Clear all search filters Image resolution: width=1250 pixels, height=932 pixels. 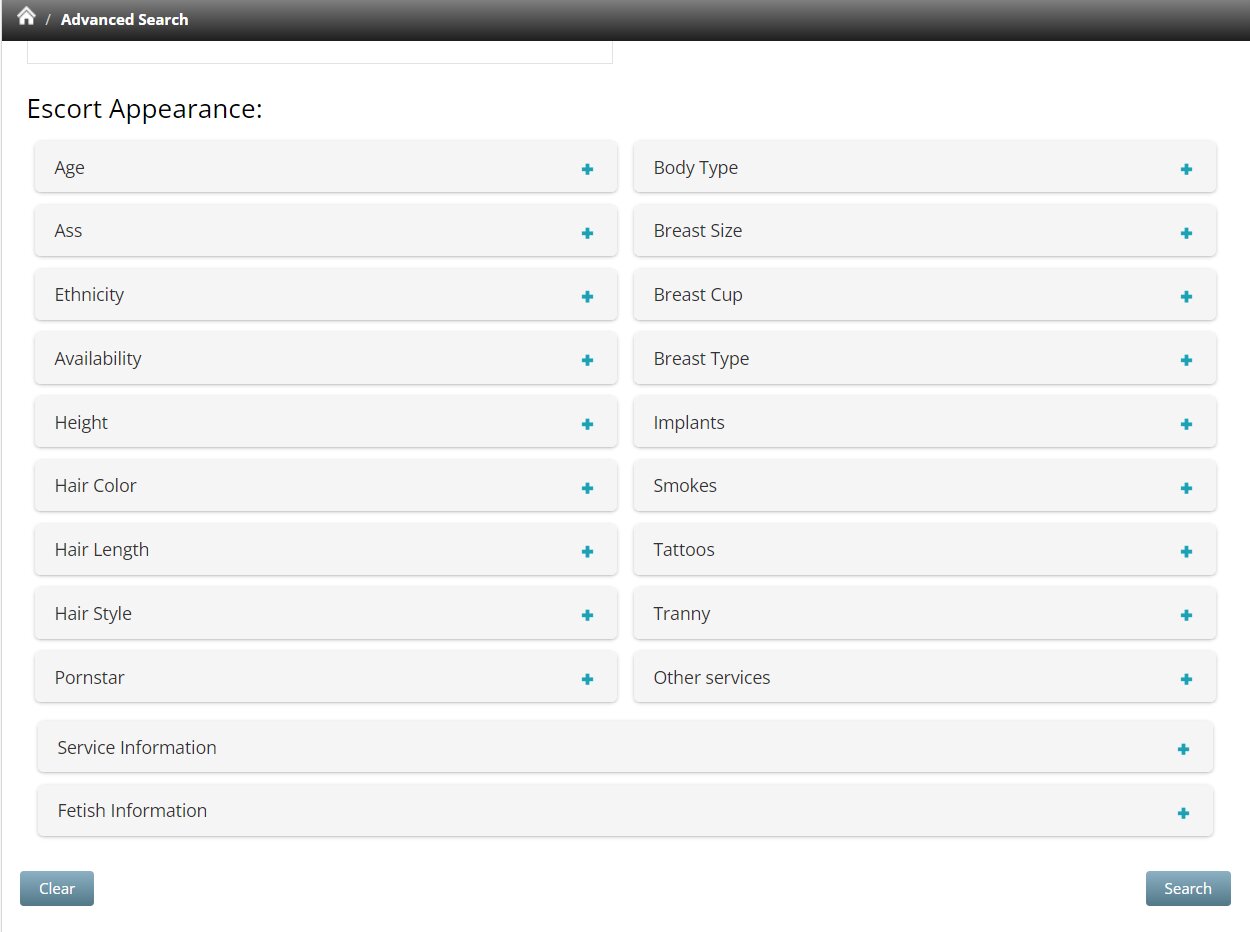click(x=57, y=888)
